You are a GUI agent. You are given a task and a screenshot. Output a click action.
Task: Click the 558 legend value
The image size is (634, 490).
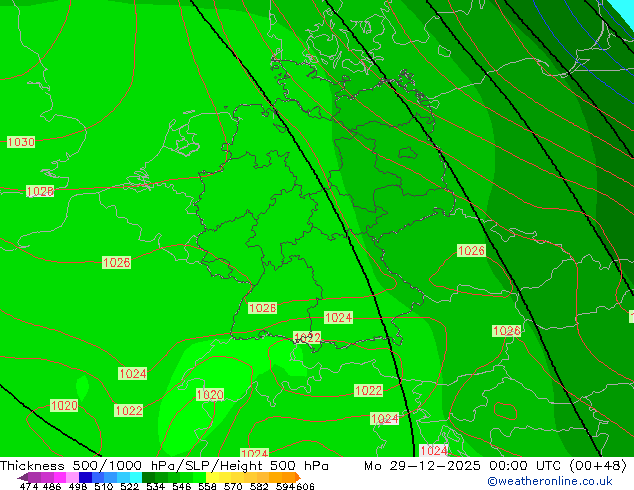[x=207, y=486]
